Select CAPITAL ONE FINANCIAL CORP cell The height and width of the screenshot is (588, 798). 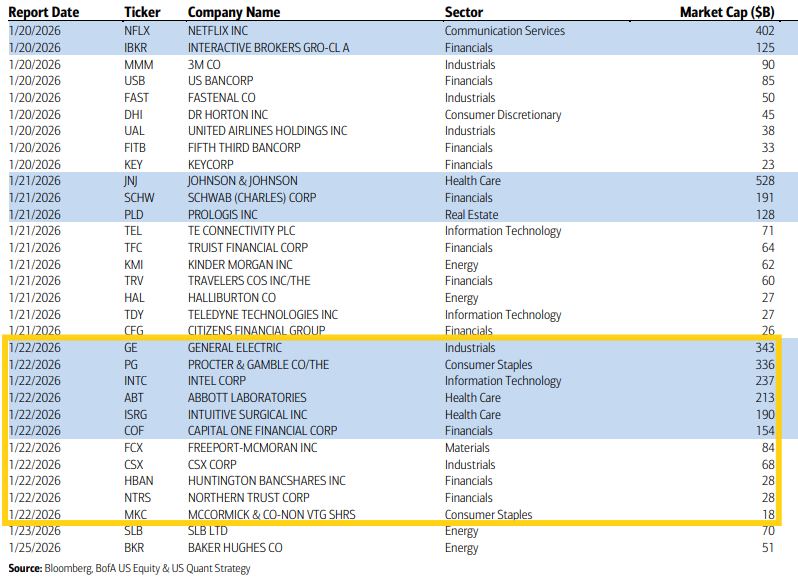(262, 431)
